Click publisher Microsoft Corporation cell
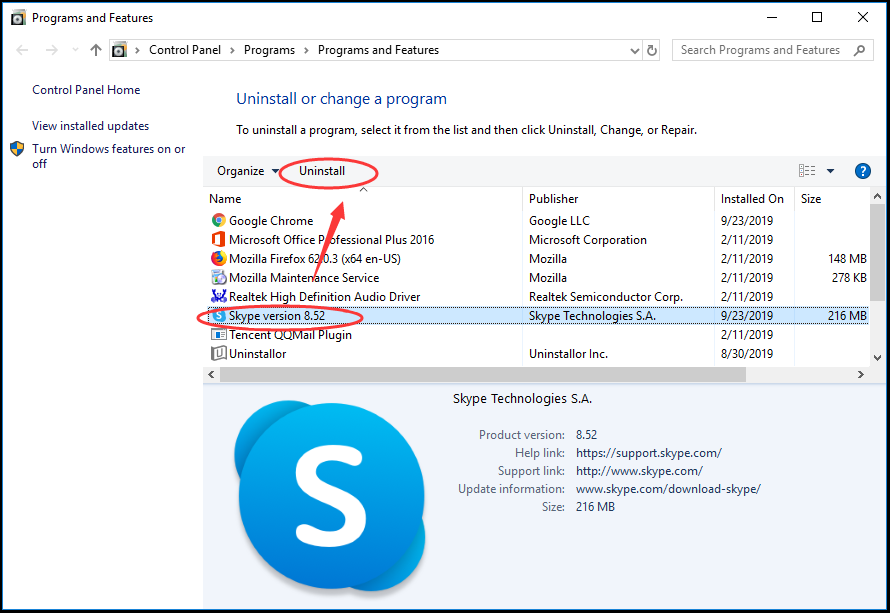 click(587, 240)
